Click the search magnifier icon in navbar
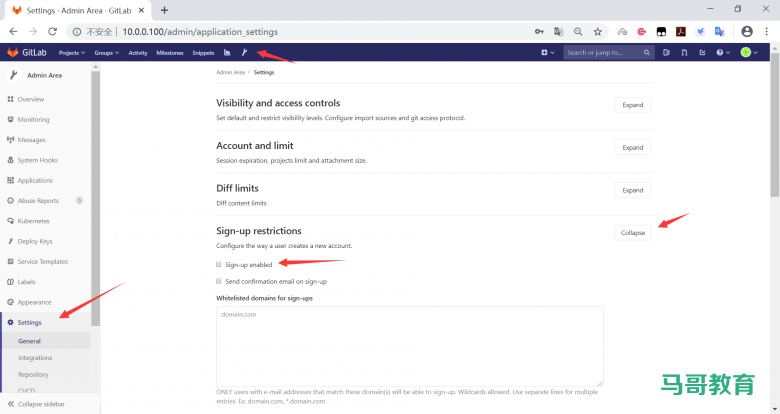 click(646, 52)
